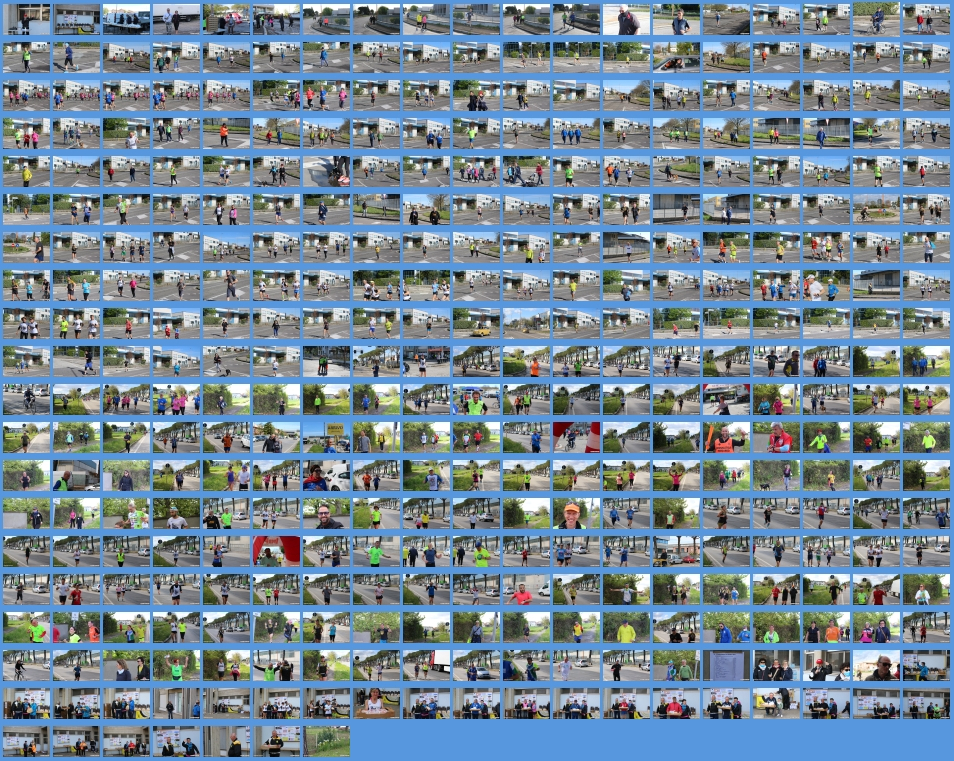The height and width of the screenshot is (761, 954).
Task: Open top-row close-up of man against white background
Action: coord(626,19)
